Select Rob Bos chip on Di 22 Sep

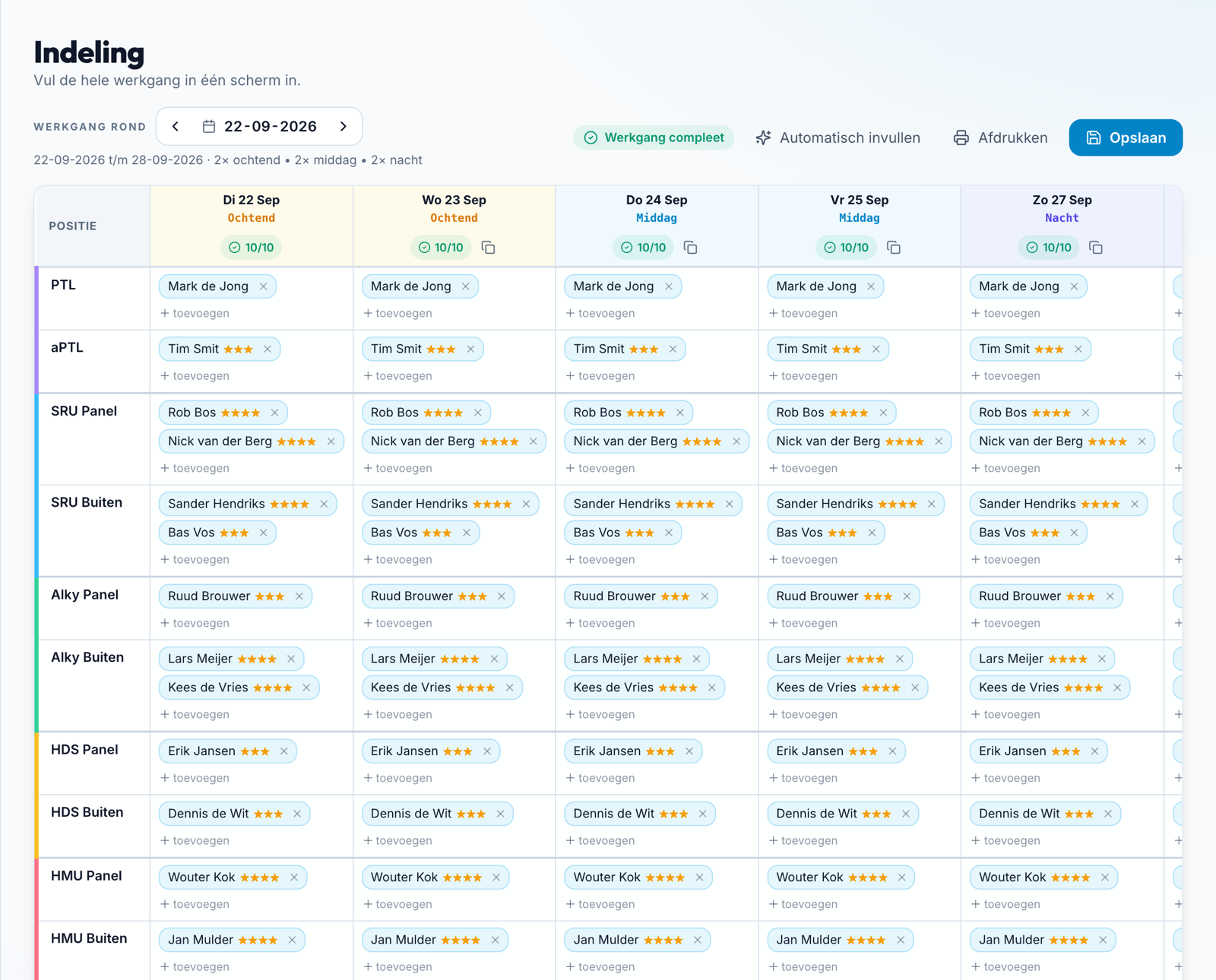click(x=223, y=413)
